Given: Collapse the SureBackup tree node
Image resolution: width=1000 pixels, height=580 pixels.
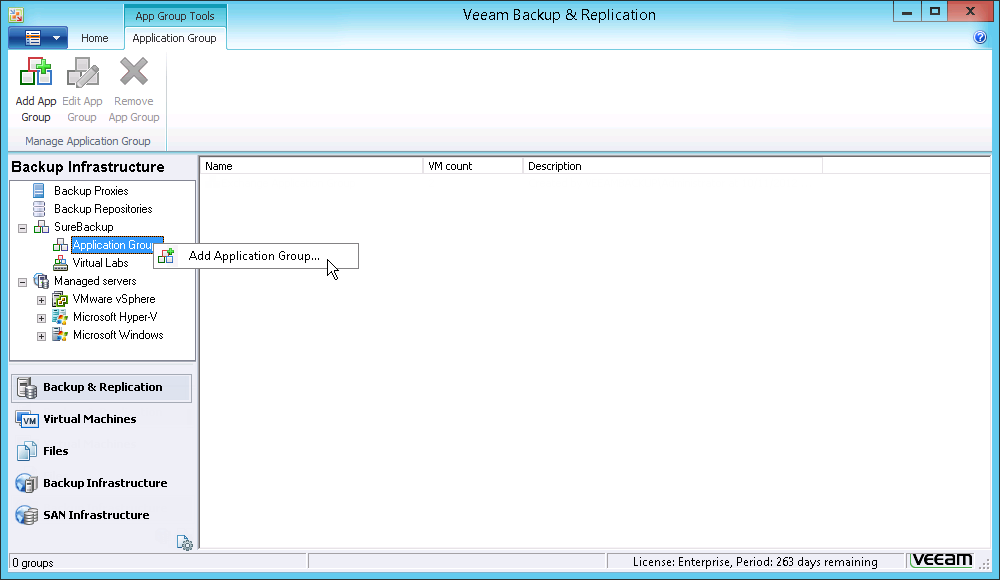Looking at the screenshot, I should click(22, 228).
